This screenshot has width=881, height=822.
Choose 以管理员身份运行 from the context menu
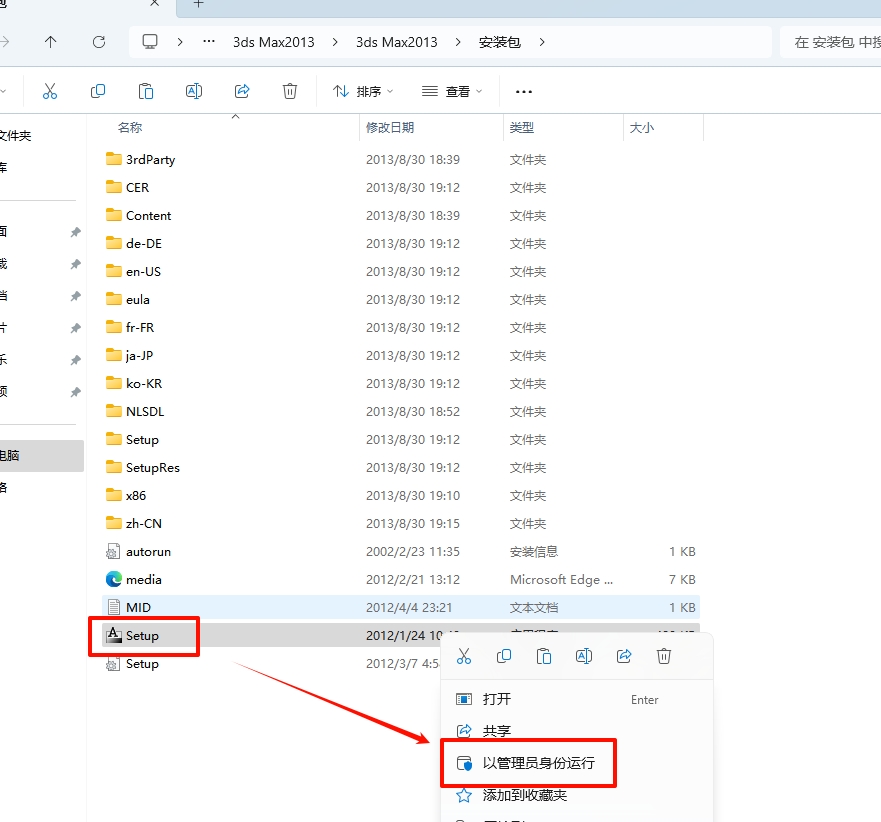point(538,763)
